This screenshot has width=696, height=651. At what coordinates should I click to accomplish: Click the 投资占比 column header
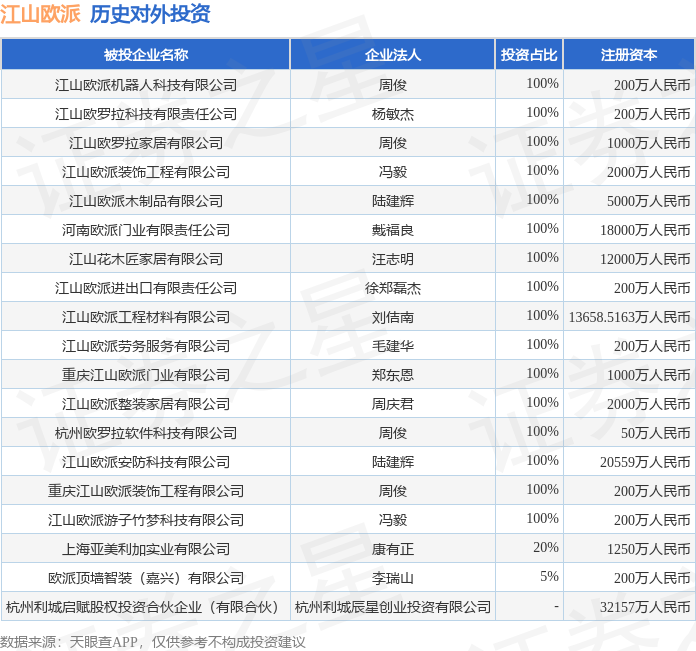click(529, 55)
